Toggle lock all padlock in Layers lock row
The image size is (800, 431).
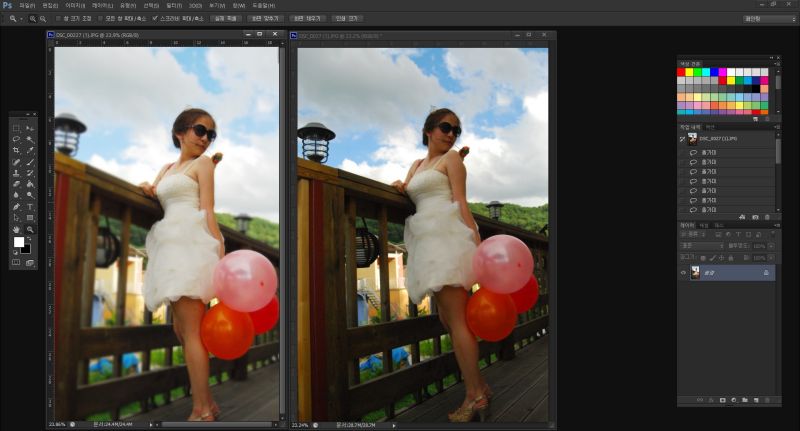click(731, 258)
